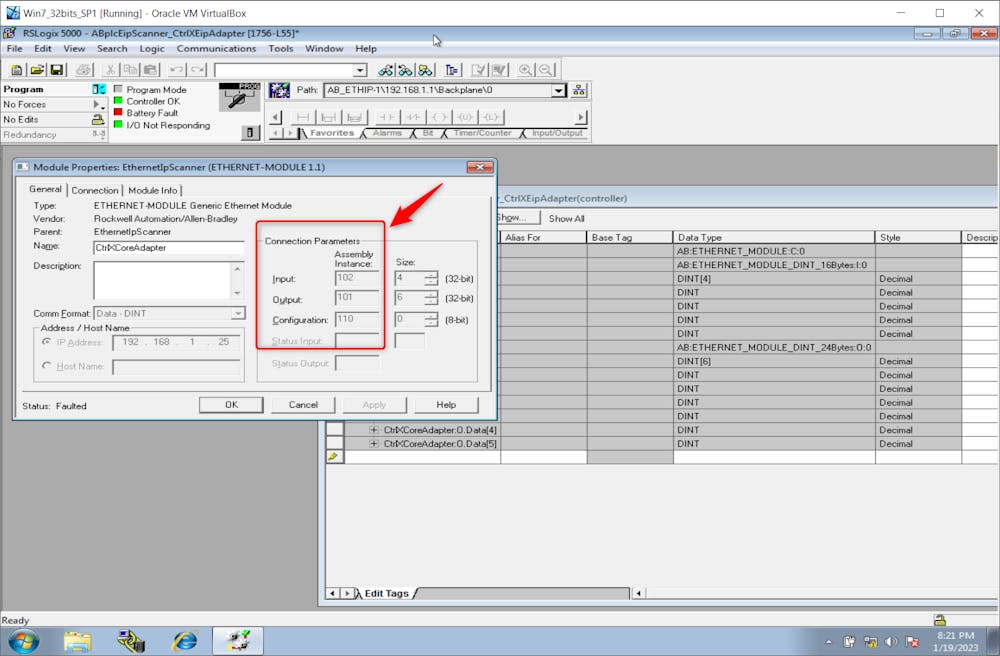Switch to the Connection tab
This screenshot has height=656, width=1000.
point(95,190)
